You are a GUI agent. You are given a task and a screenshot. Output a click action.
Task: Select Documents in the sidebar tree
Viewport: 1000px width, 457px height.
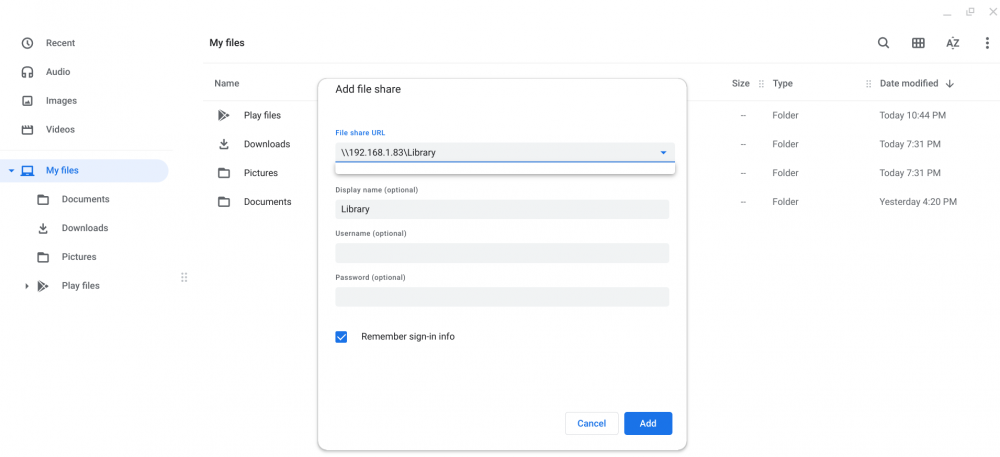point(85,199)
